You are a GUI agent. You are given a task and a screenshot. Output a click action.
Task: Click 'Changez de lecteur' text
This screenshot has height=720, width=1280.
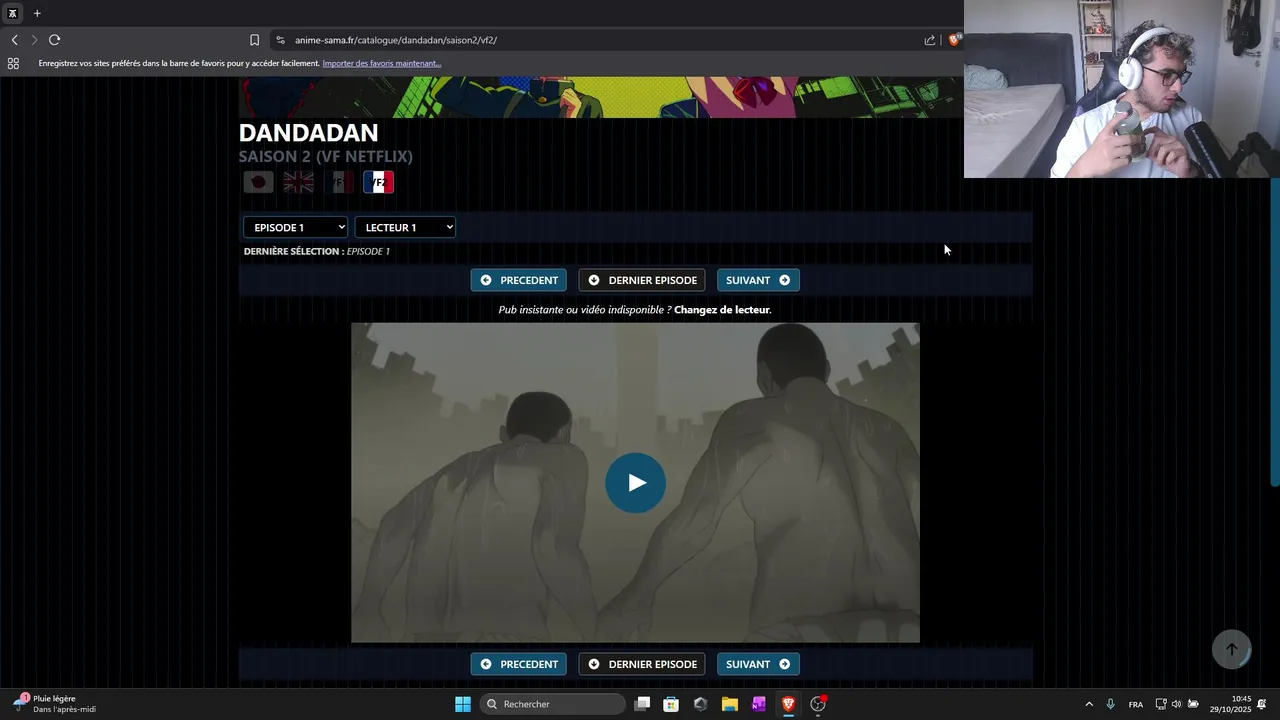721,310
